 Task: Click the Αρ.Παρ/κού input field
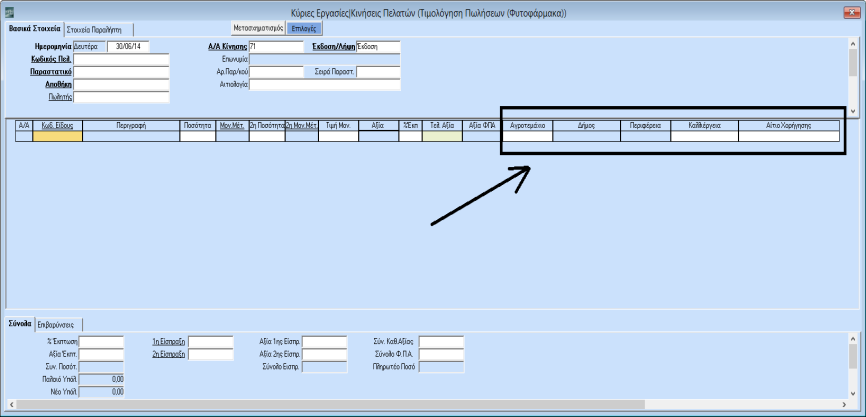coord(276,72)
